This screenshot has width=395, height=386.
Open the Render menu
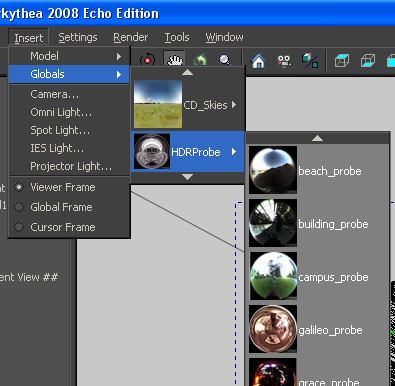click(130, 37)
